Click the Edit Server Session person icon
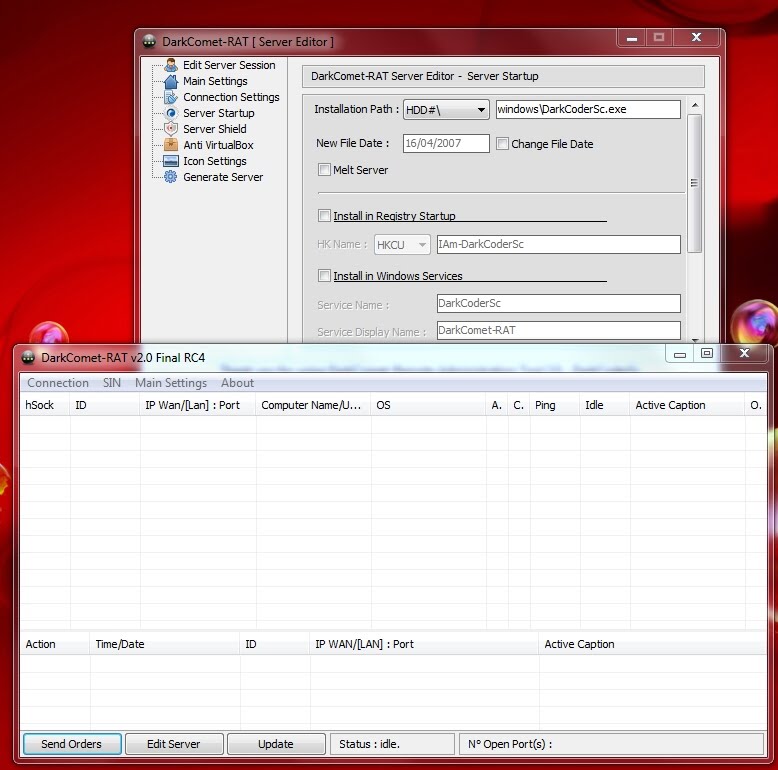The height and width of the screenshot is (770, 778). (171, 65)
